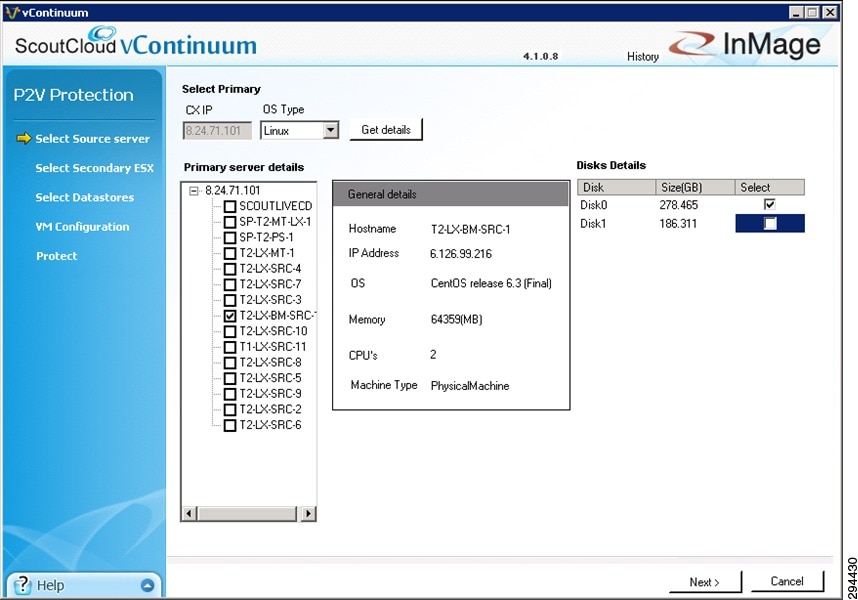This screenshot has width=858, height=600.
Task: Click the Disk column header
Action: coord(617,187)
